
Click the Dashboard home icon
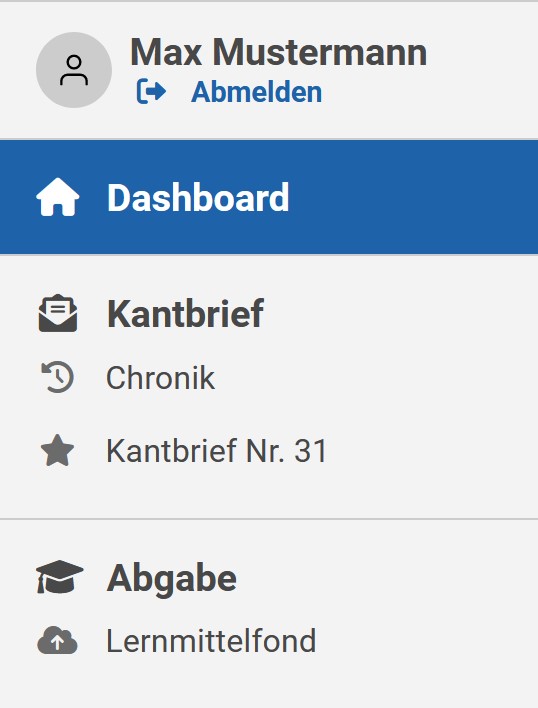click(58, 197)
